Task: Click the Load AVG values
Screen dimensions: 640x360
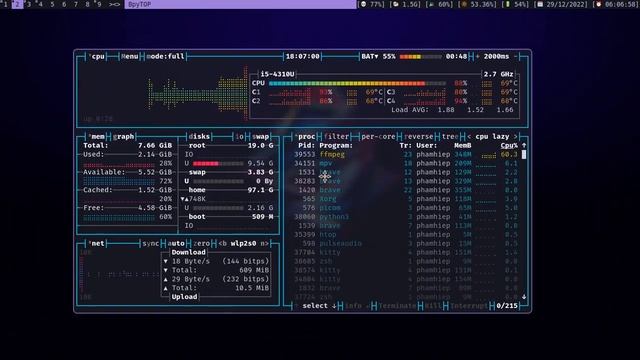Action: 476,110
